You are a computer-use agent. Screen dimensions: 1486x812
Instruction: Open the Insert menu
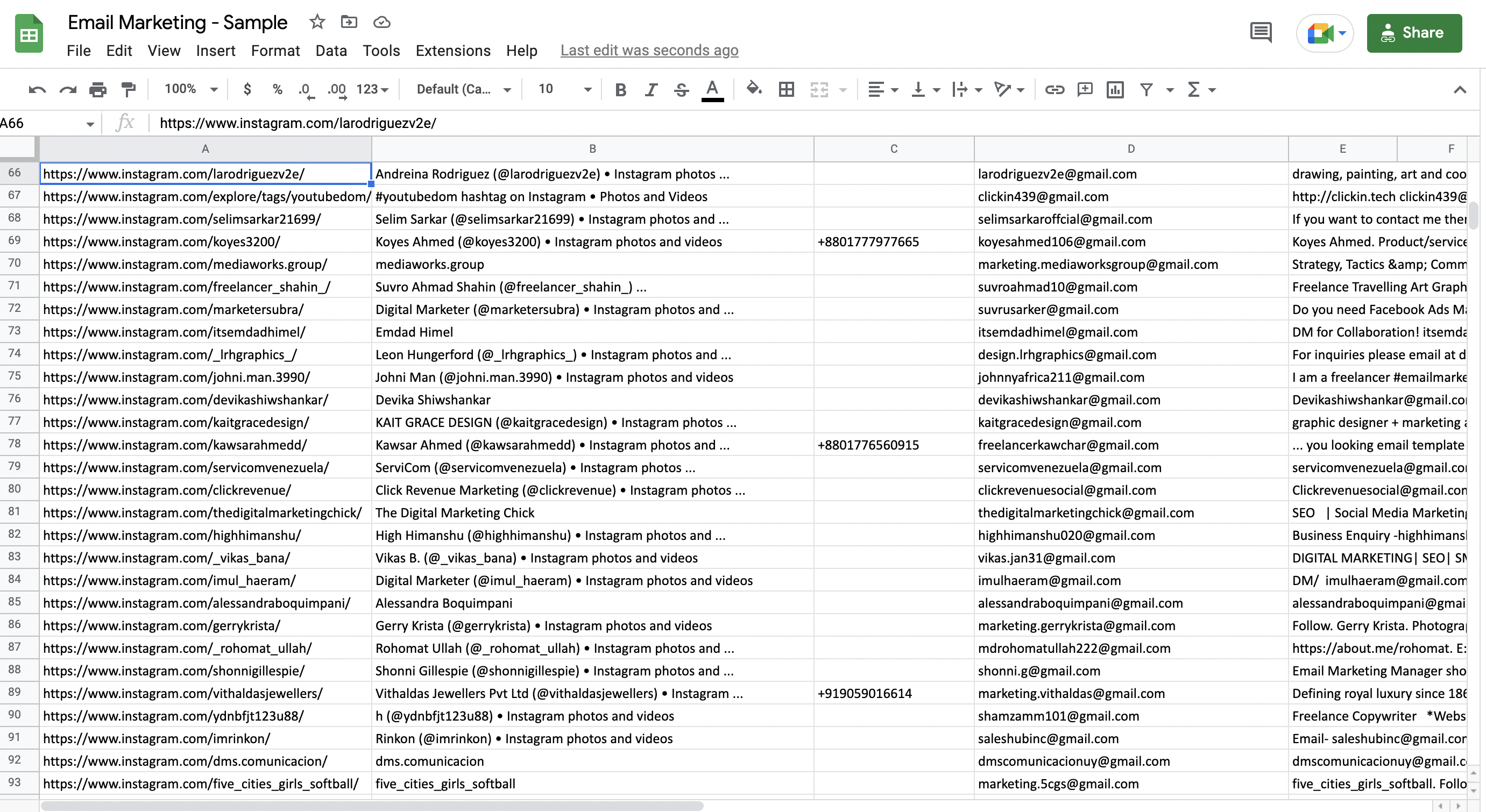tap(215, 51)
